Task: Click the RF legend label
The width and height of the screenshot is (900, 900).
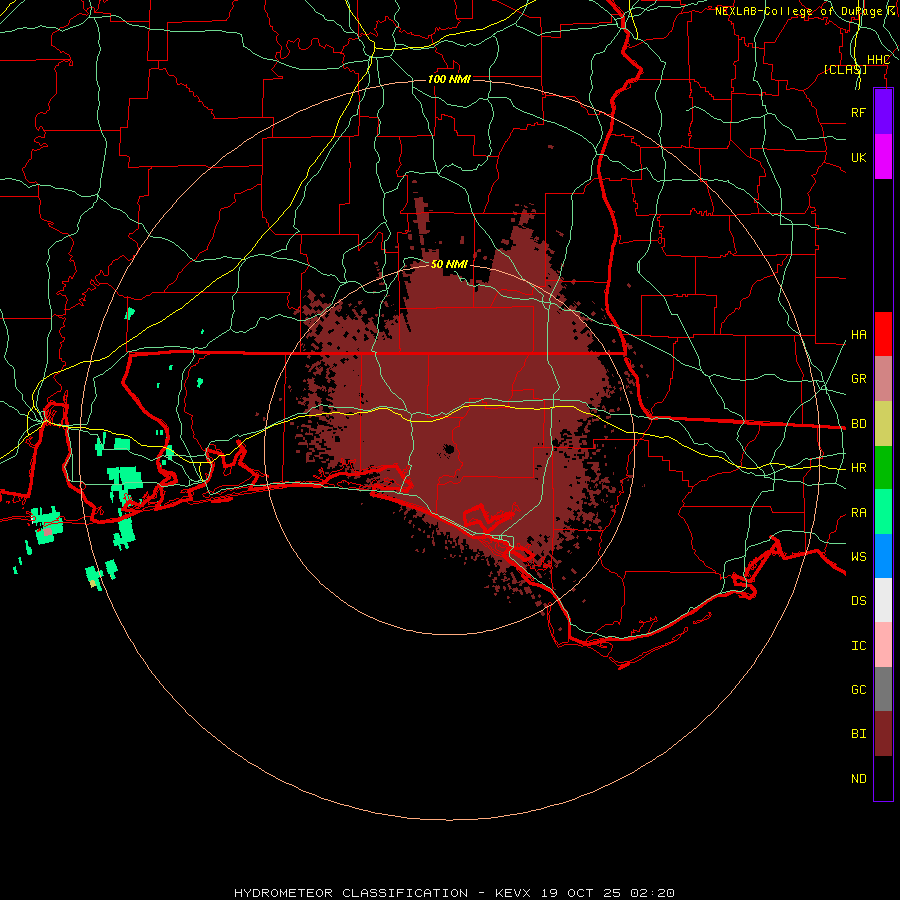Action: (x=858, y=112)
